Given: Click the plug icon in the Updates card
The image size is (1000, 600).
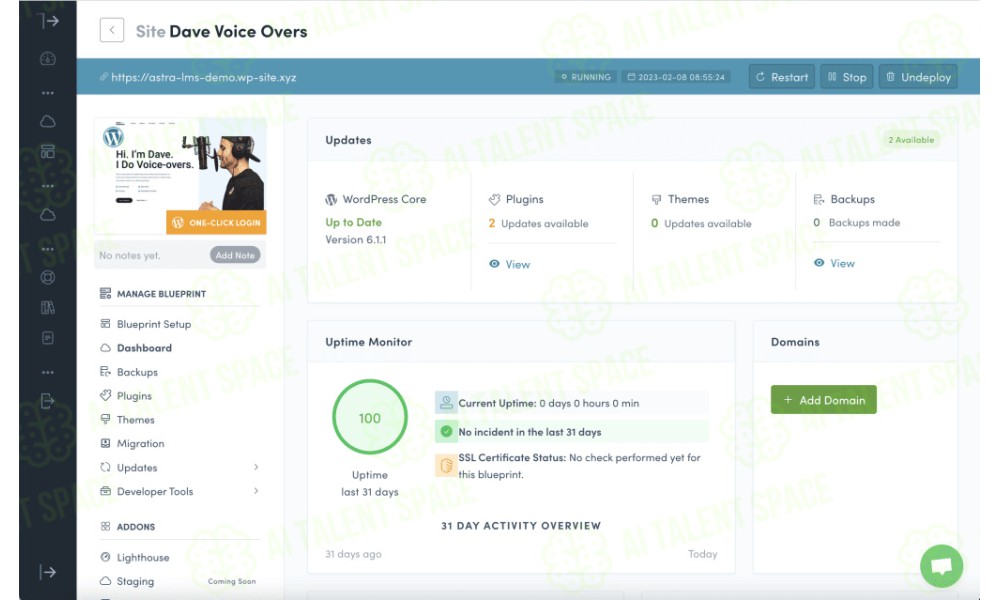Looking at the screenshot, I should [x=494, y=200].
